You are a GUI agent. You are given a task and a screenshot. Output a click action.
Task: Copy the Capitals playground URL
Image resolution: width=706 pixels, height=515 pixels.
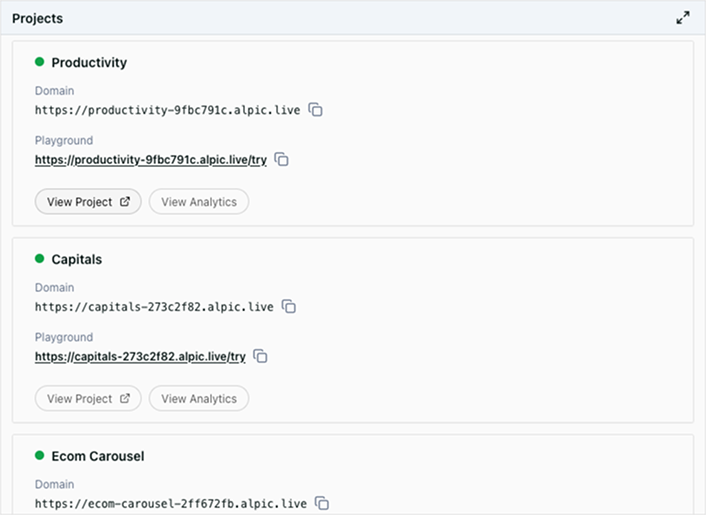[x=260, y=356]
